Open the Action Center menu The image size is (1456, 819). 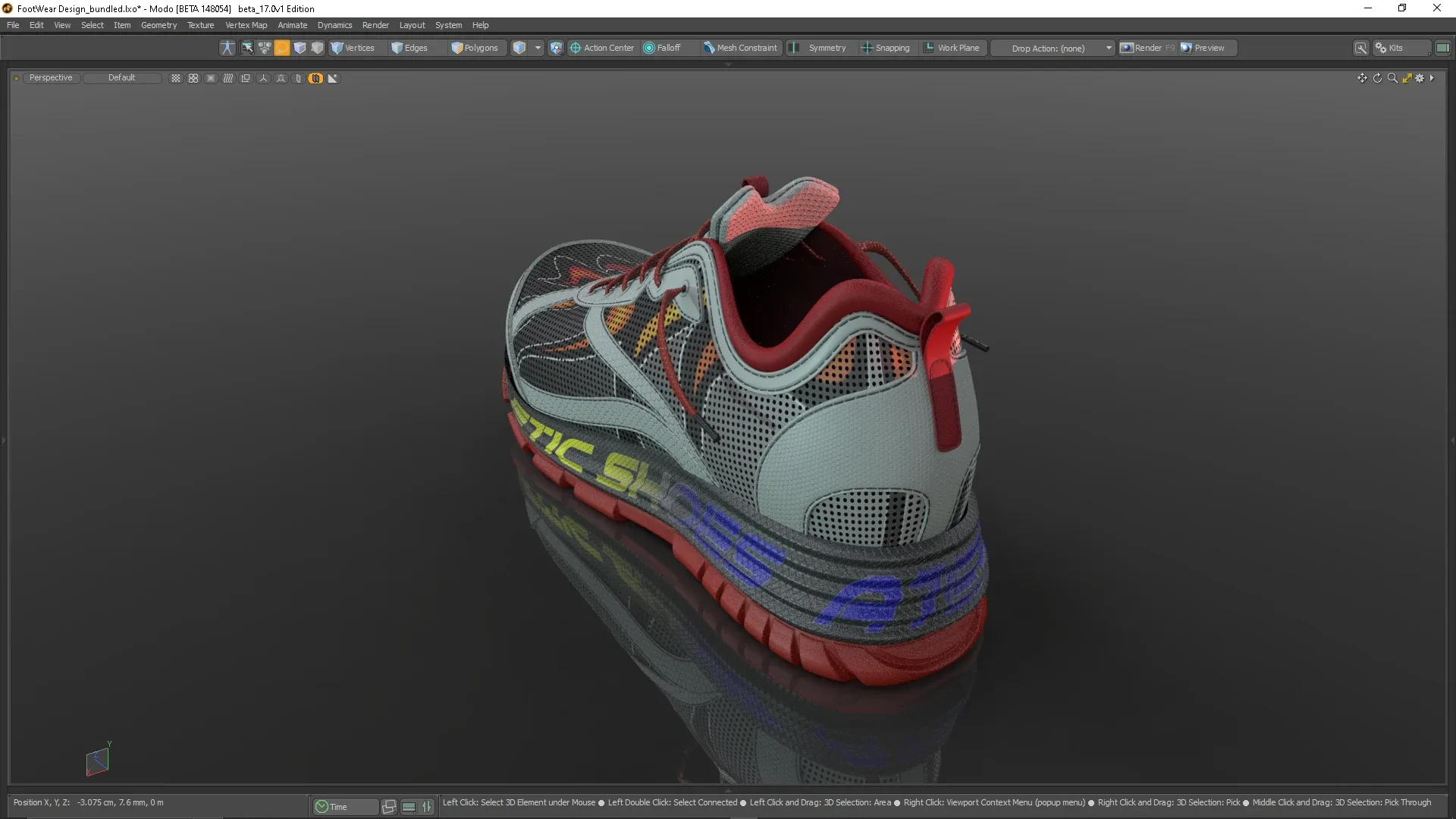(602, 48)
